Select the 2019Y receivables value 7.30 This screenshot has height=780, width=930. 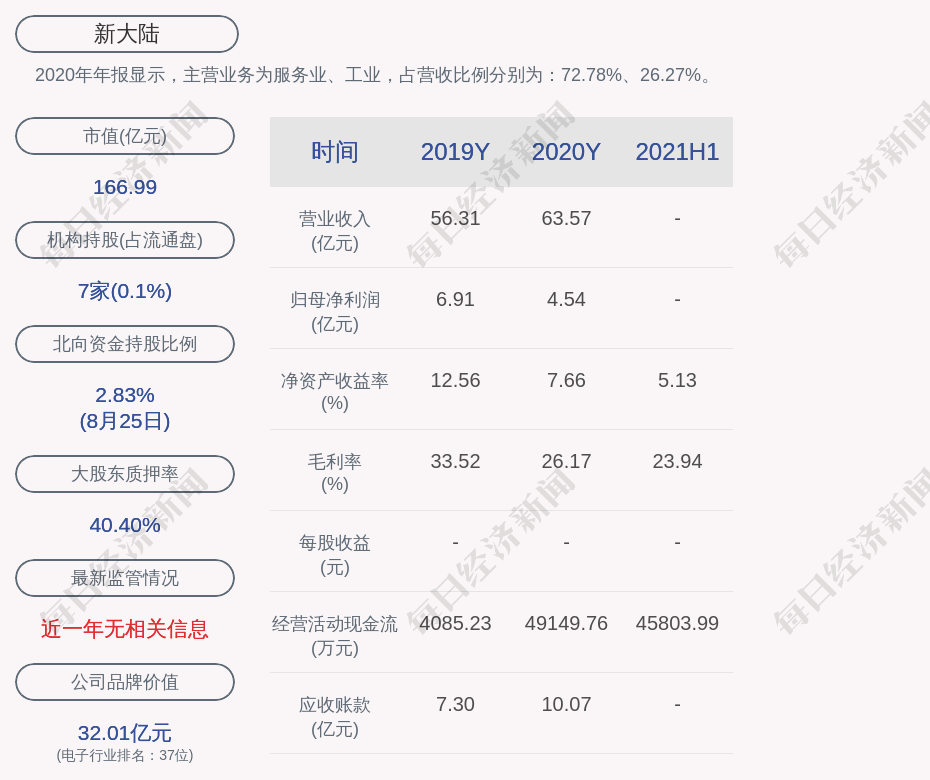click(x=455, y=705)
